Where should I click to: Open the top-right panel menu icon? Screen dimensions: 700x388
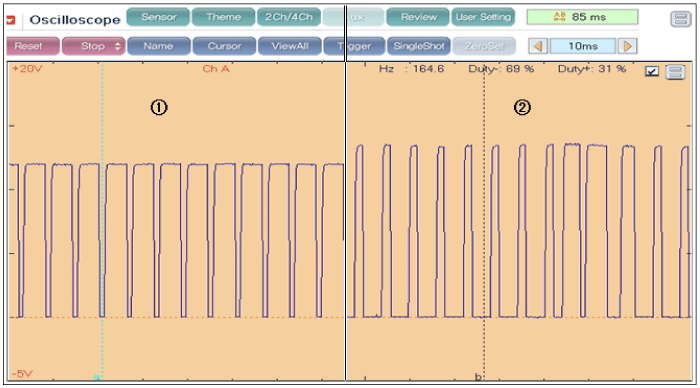click(680, 19)
